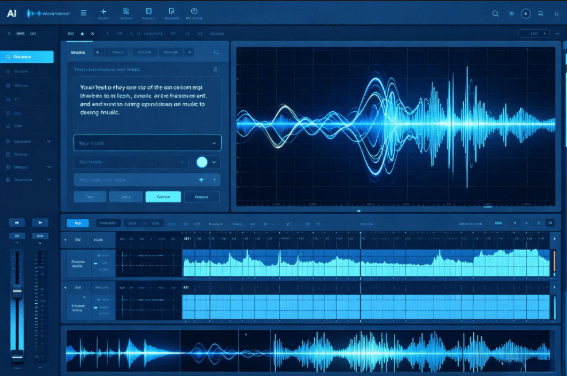Collapse the first track using its header arrow

[65, 240]
